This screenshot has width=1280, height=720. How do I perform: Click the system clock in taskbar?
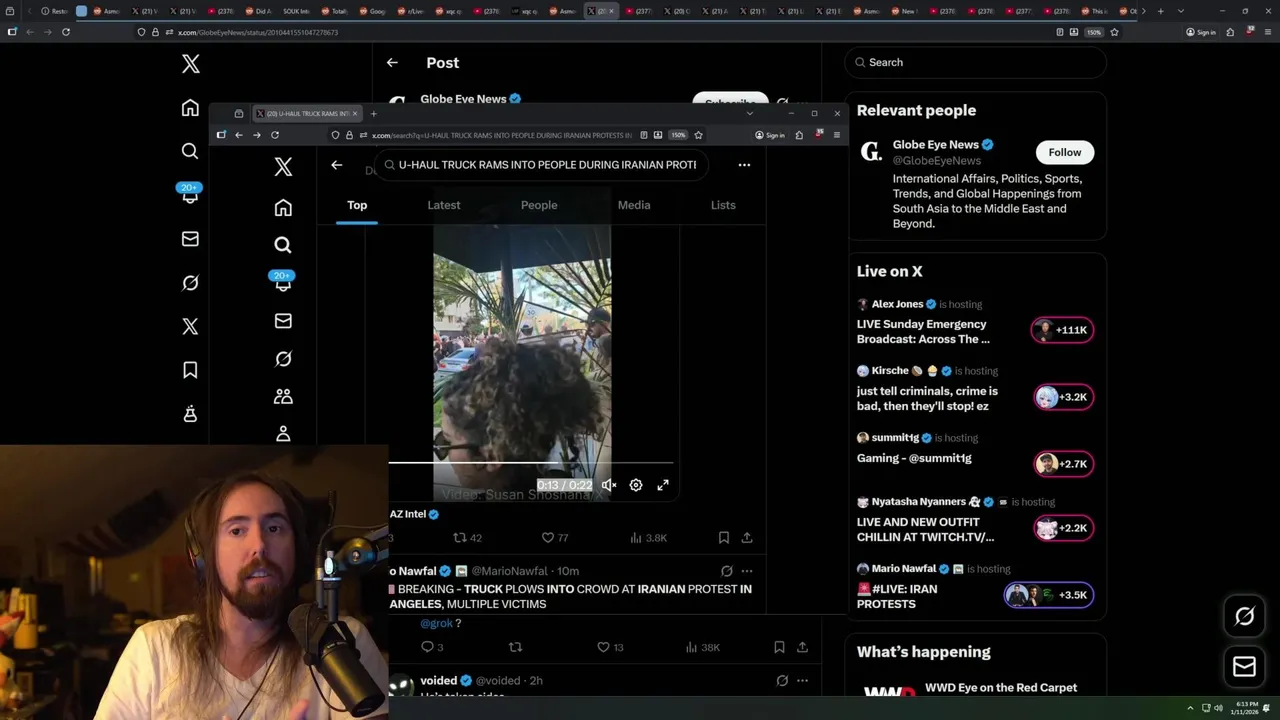pyautogui.click(x=1247, y=708)
